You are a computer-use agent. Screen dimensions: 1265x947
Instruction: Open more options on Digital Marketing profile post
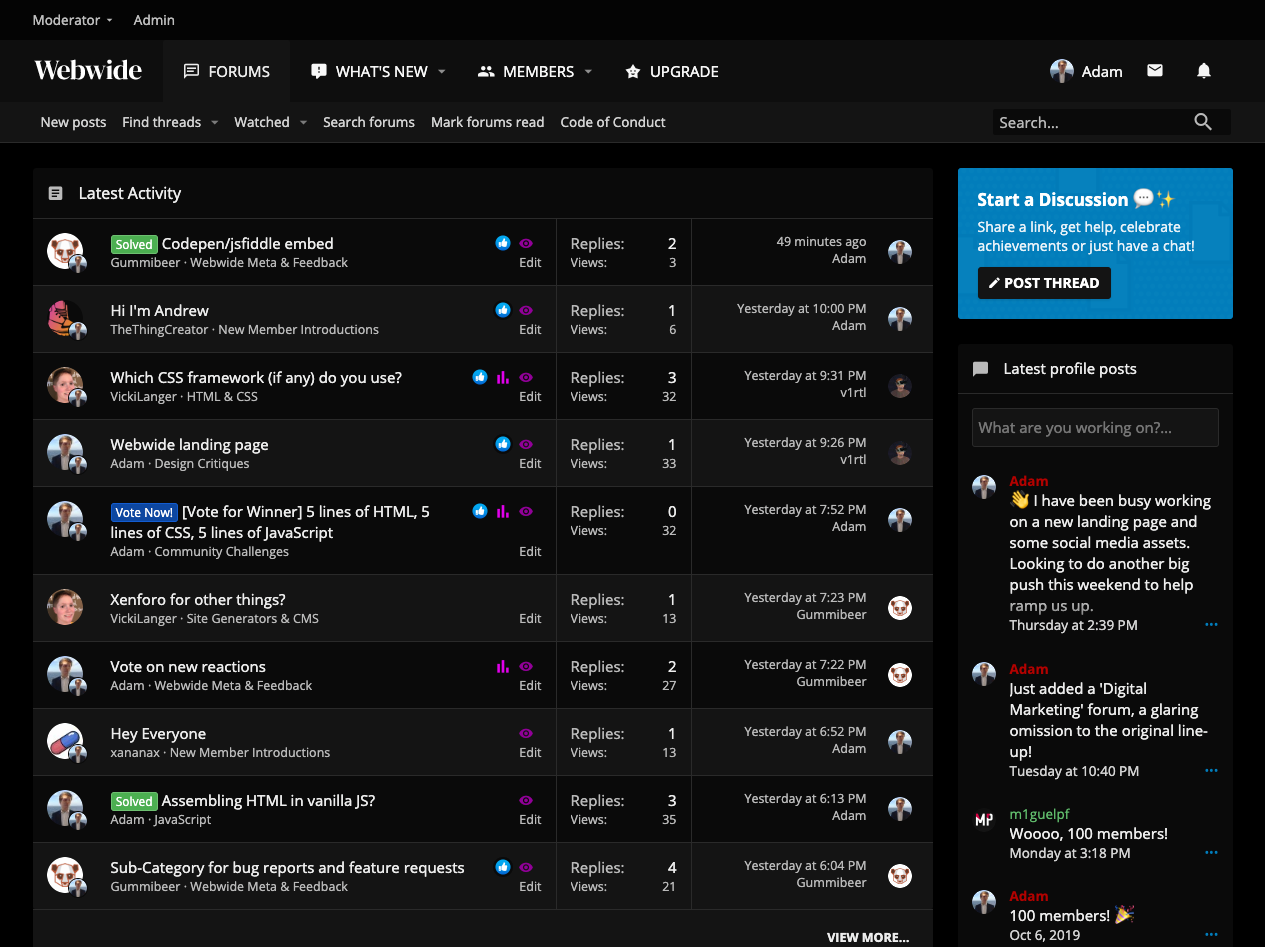pos(1211,771)
